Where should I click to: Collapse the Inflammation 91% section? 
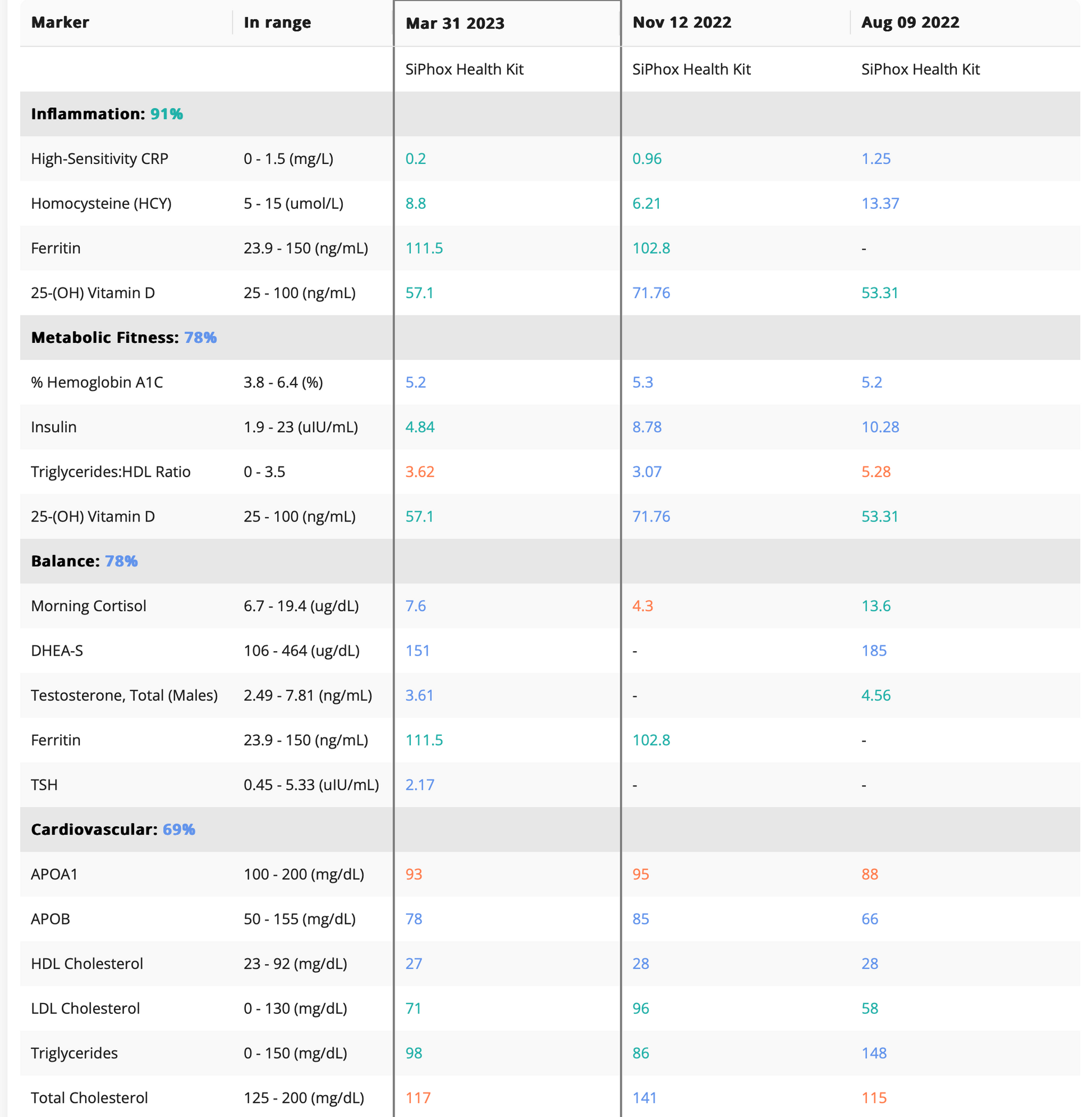coord(107,113)
